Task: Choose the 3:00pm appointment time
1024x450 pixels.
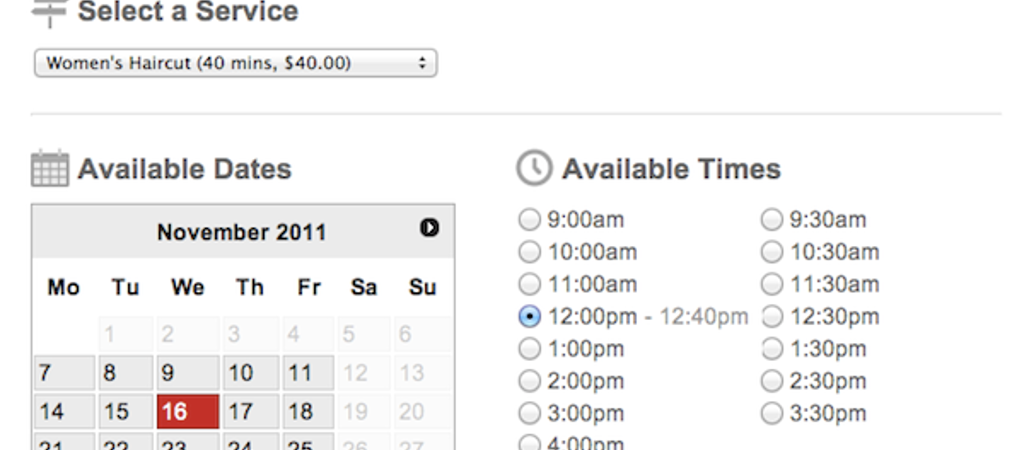Action: [529, 413]
